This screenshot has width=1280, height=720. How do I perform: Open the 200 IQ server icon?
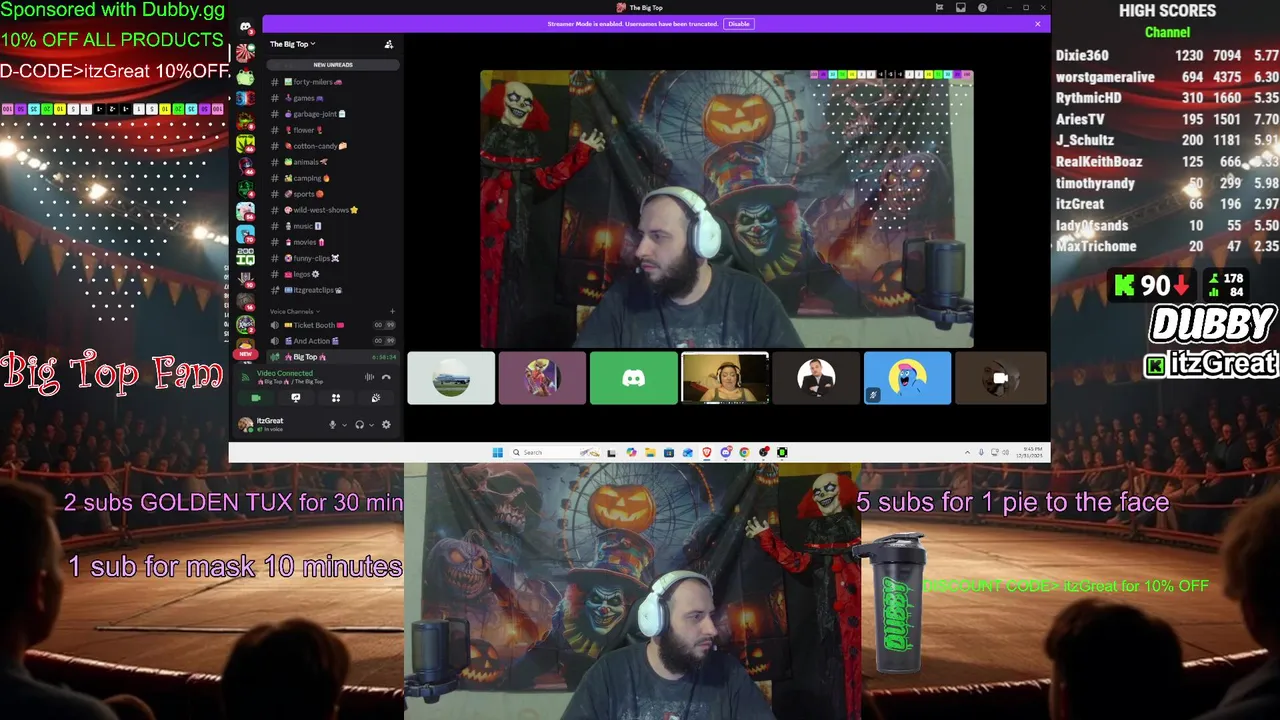point(245,256)
